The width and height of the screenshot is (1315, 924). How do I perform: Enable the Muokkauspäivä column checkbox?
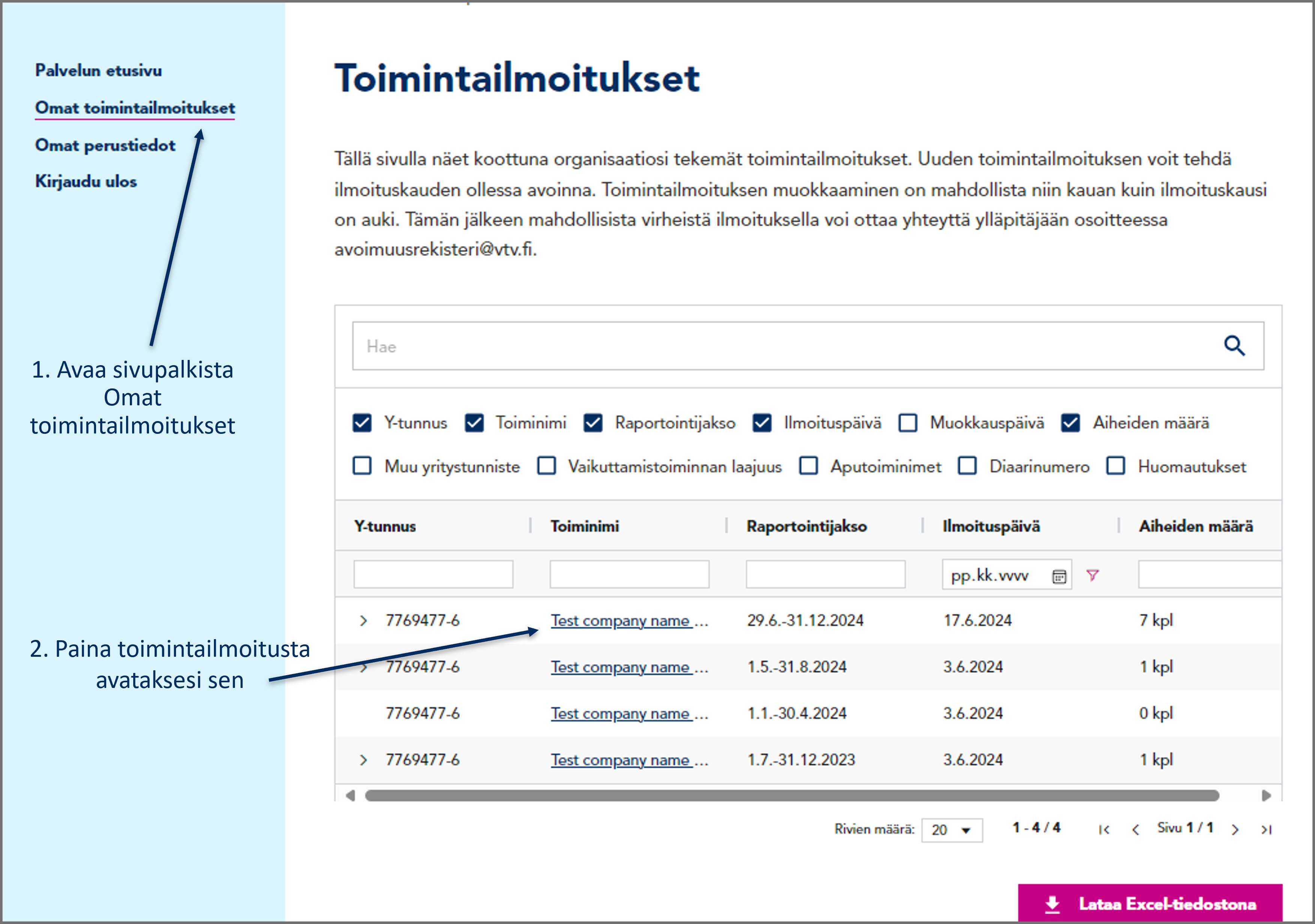(908, 423)
